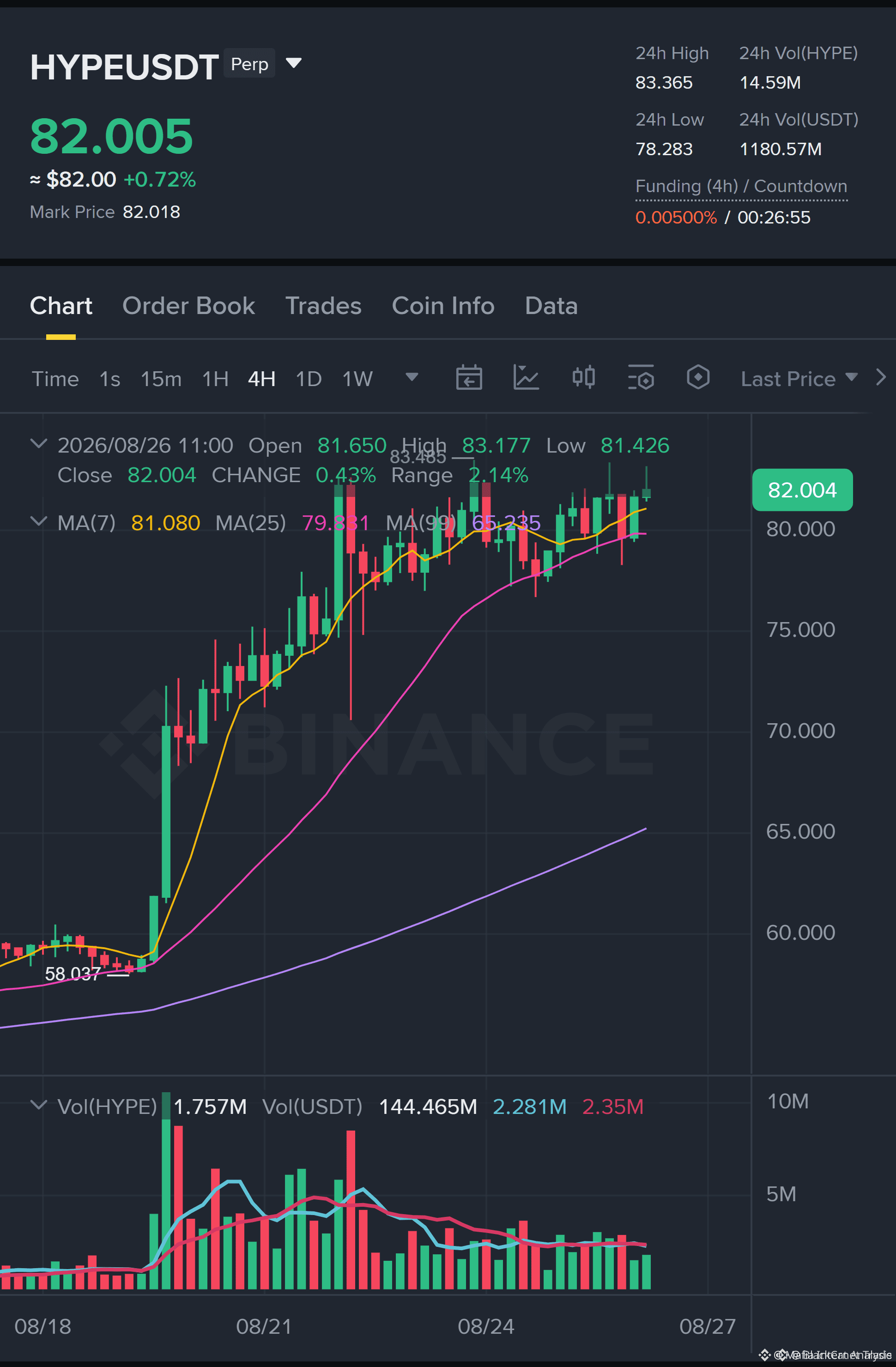Collapse the candle OHLC info row

point(38,443)
